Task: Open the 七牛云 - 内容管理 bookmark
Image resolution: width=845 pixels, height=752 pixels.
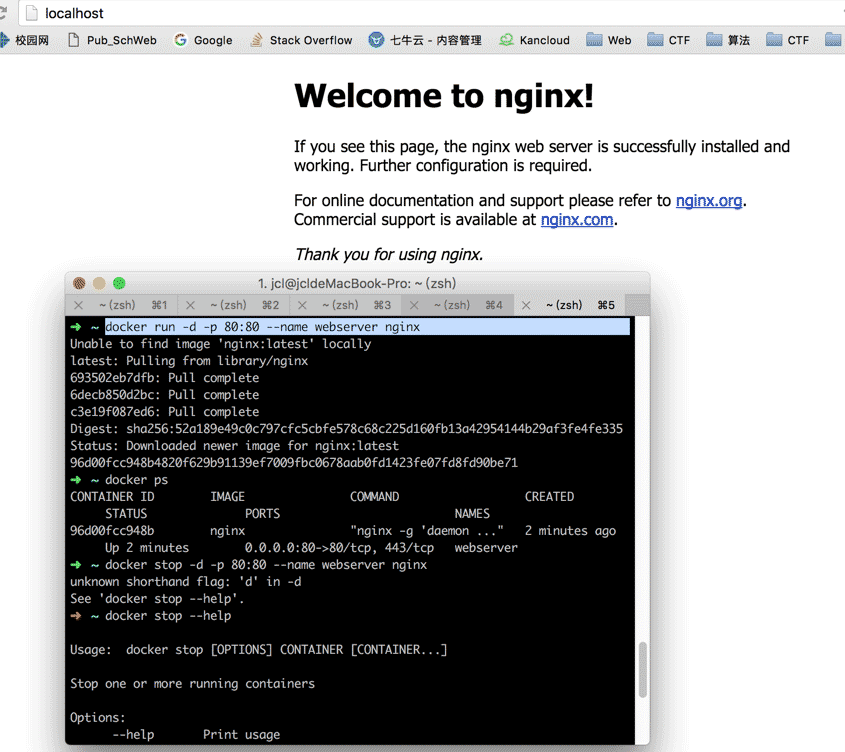Action: tap(425, 40)
